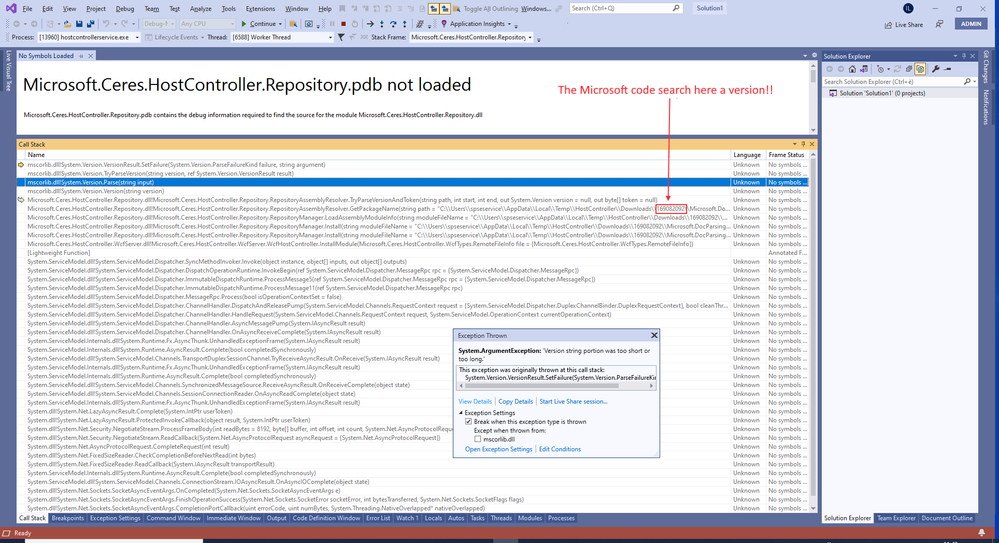Click the Home icon in Solution Explorer
This screenshot has height=543, width=999.
852,69
